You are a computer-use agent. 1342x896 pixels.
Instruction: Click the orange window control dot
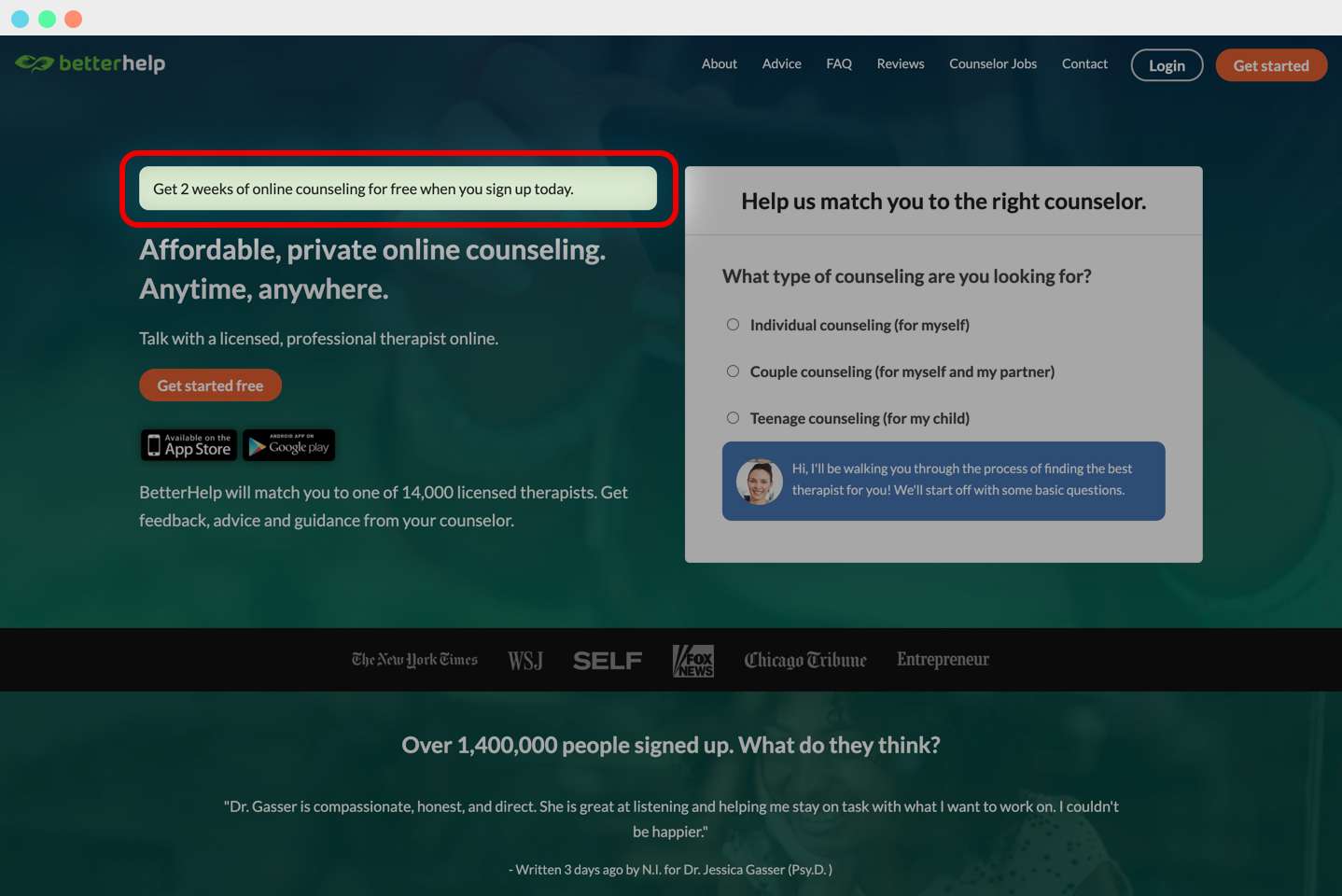tap(74, 19)
